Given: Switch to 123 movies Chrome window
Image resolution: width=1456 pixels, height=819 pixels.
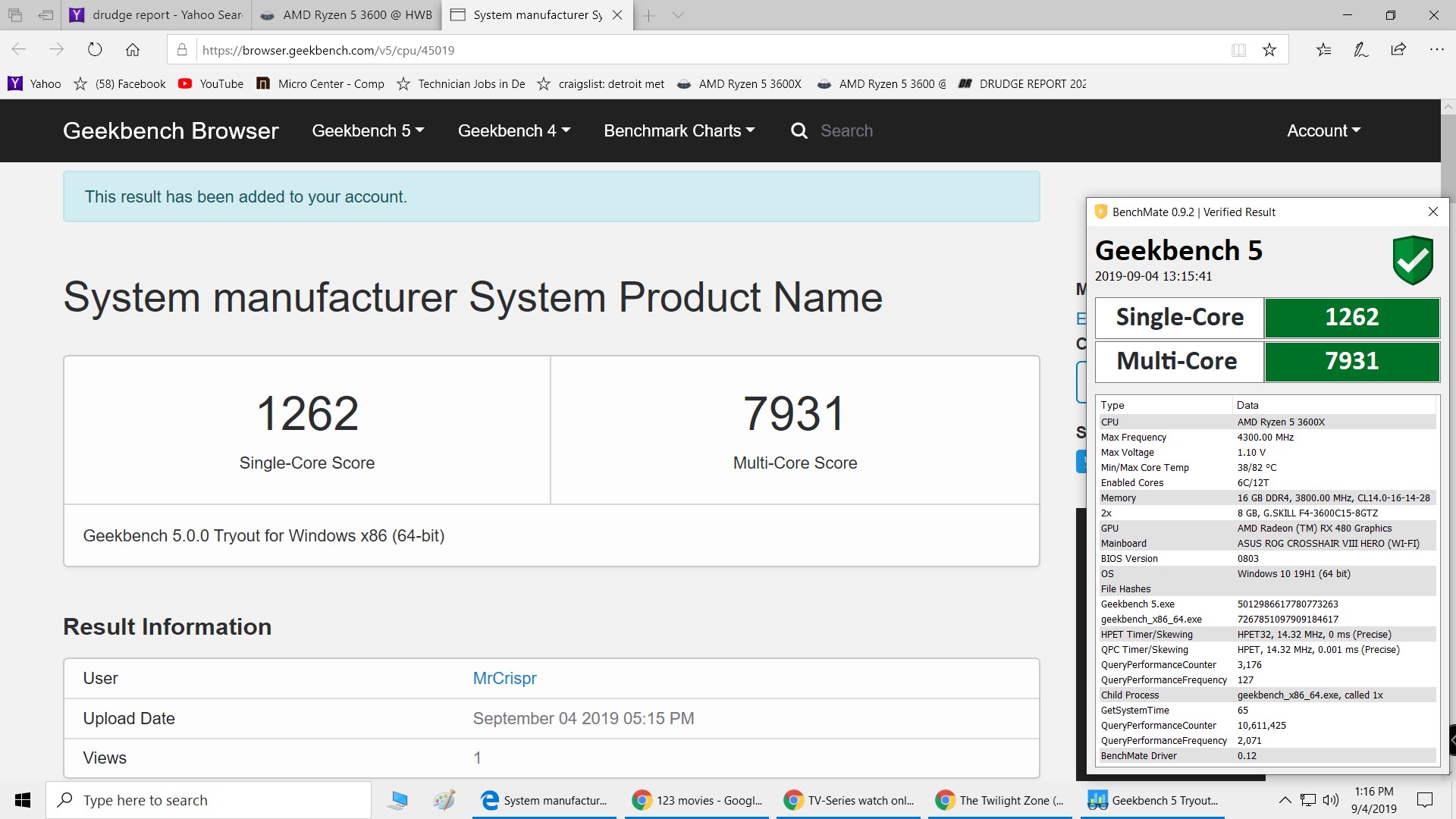Looking at the screenshot, I should (697, 800).
